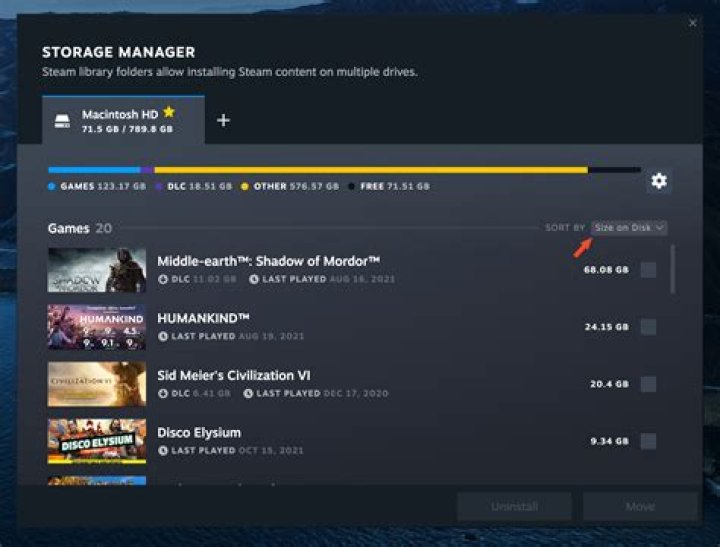720x547 pixels.
Task: Click the Macintosh HD drive icon
Action: click(62, 121)
